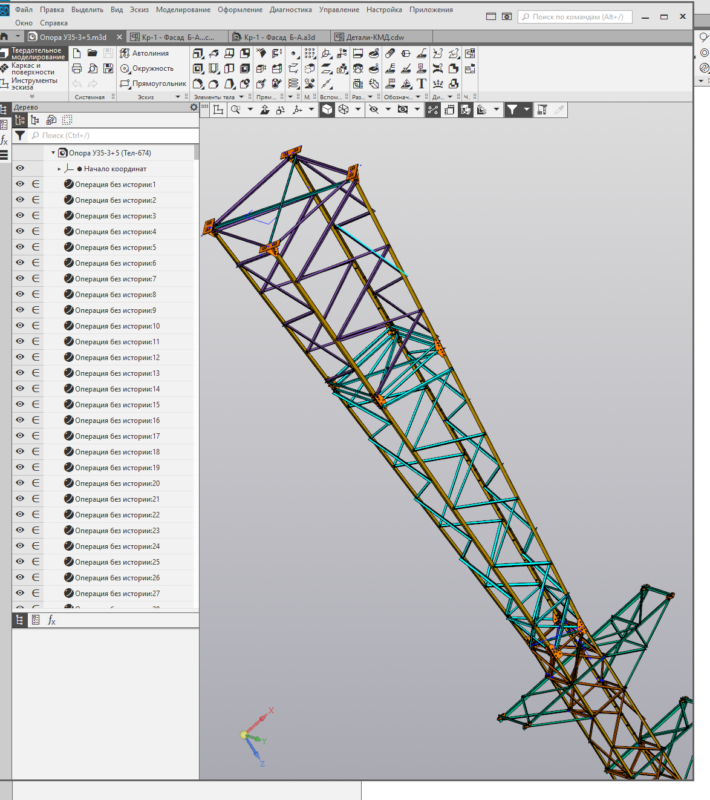The height and width of the screenshot is (800, 710).
Task: Expand more modes below Инструменты эскиза
Action: click(x=30, y=97)
